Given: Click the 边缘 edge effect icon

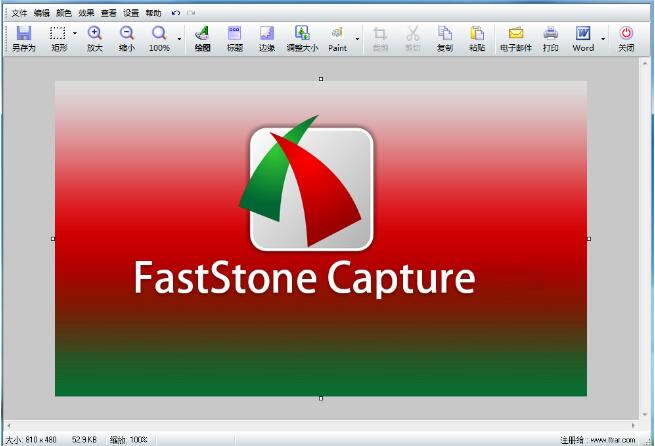Looking at the screenshot, I should tap(267, 38).
